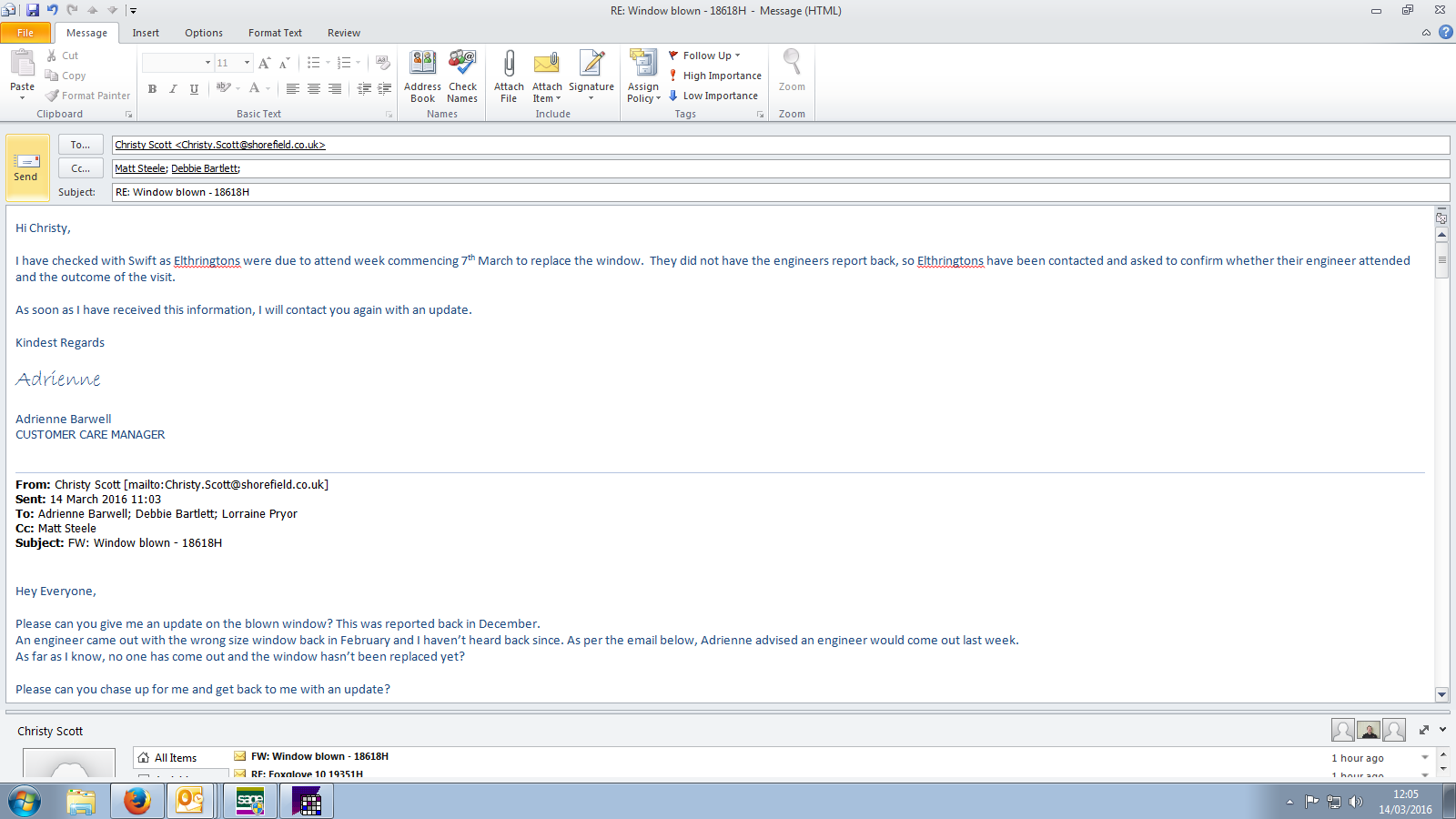Click the Send button
Screen dimensions: 1456x819
26,167
